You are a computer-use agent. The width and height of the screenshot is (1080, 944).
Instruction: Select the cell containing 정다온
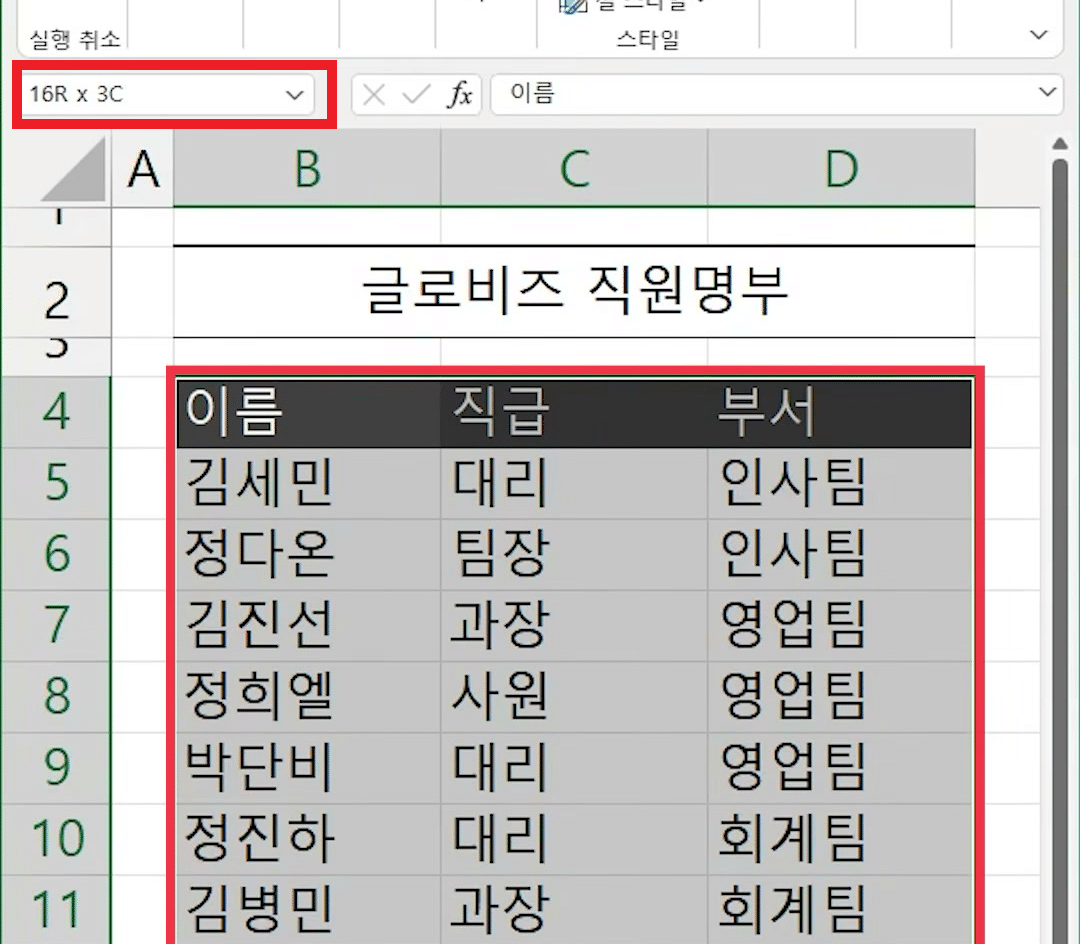(x=307, y=554)
